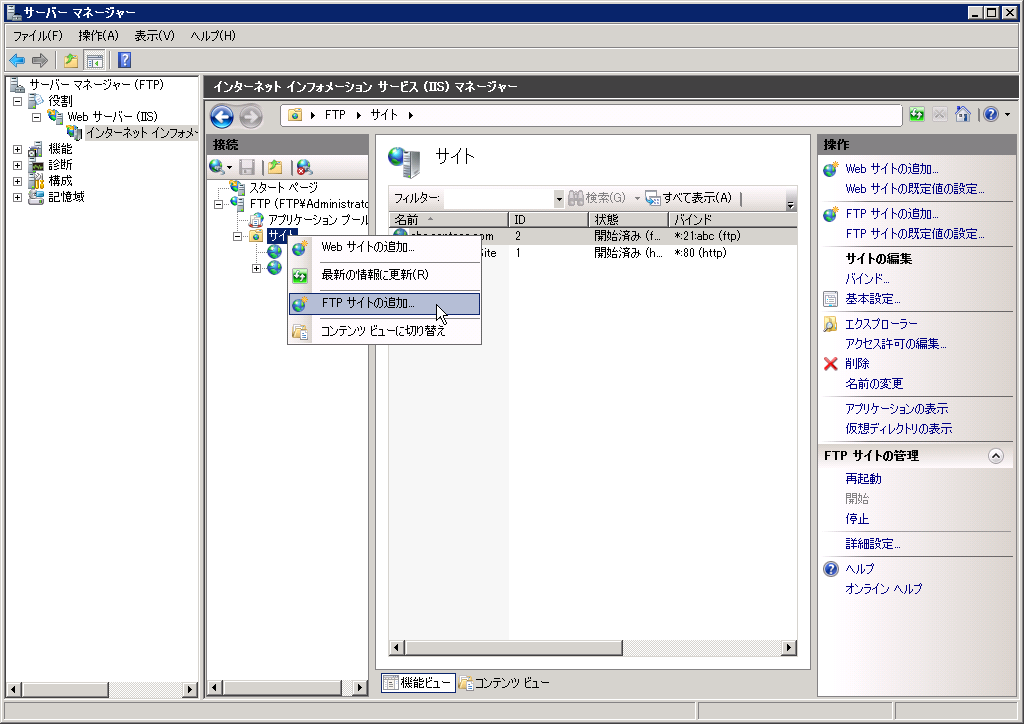Open the filter field dropdown arrow

point(558,198)
